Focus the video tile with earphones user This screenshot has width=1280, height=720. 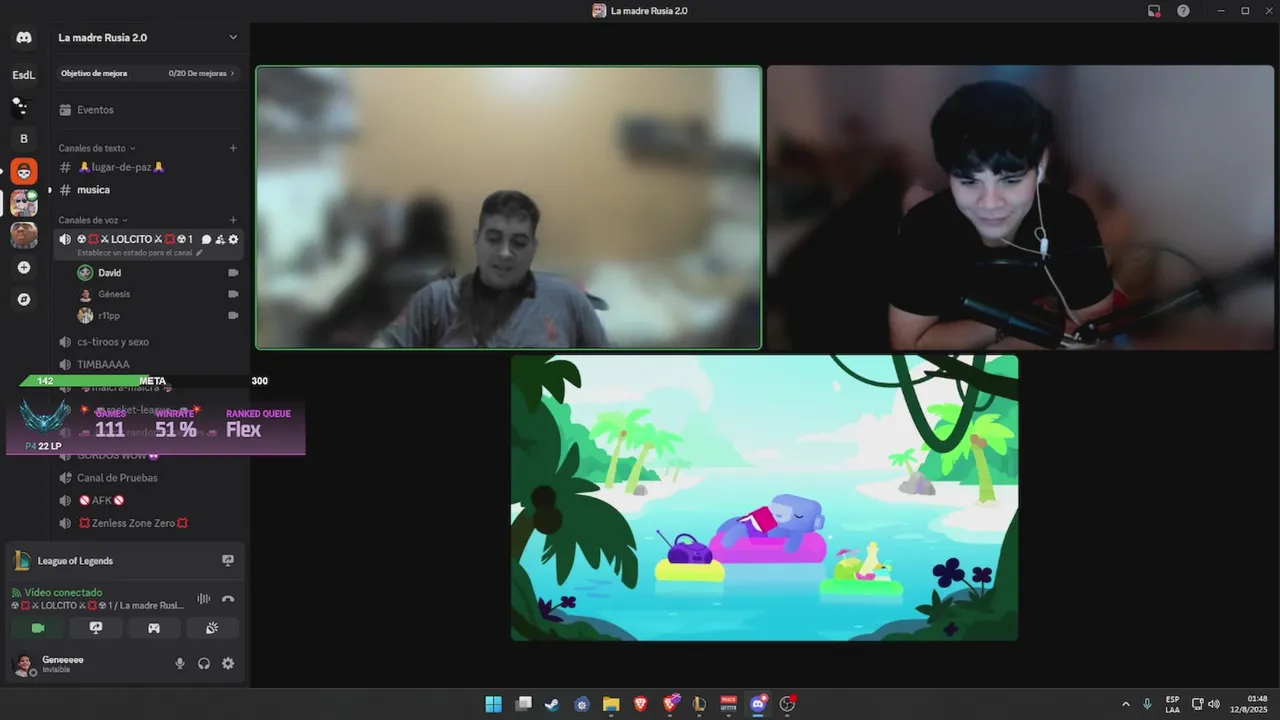1021,208
